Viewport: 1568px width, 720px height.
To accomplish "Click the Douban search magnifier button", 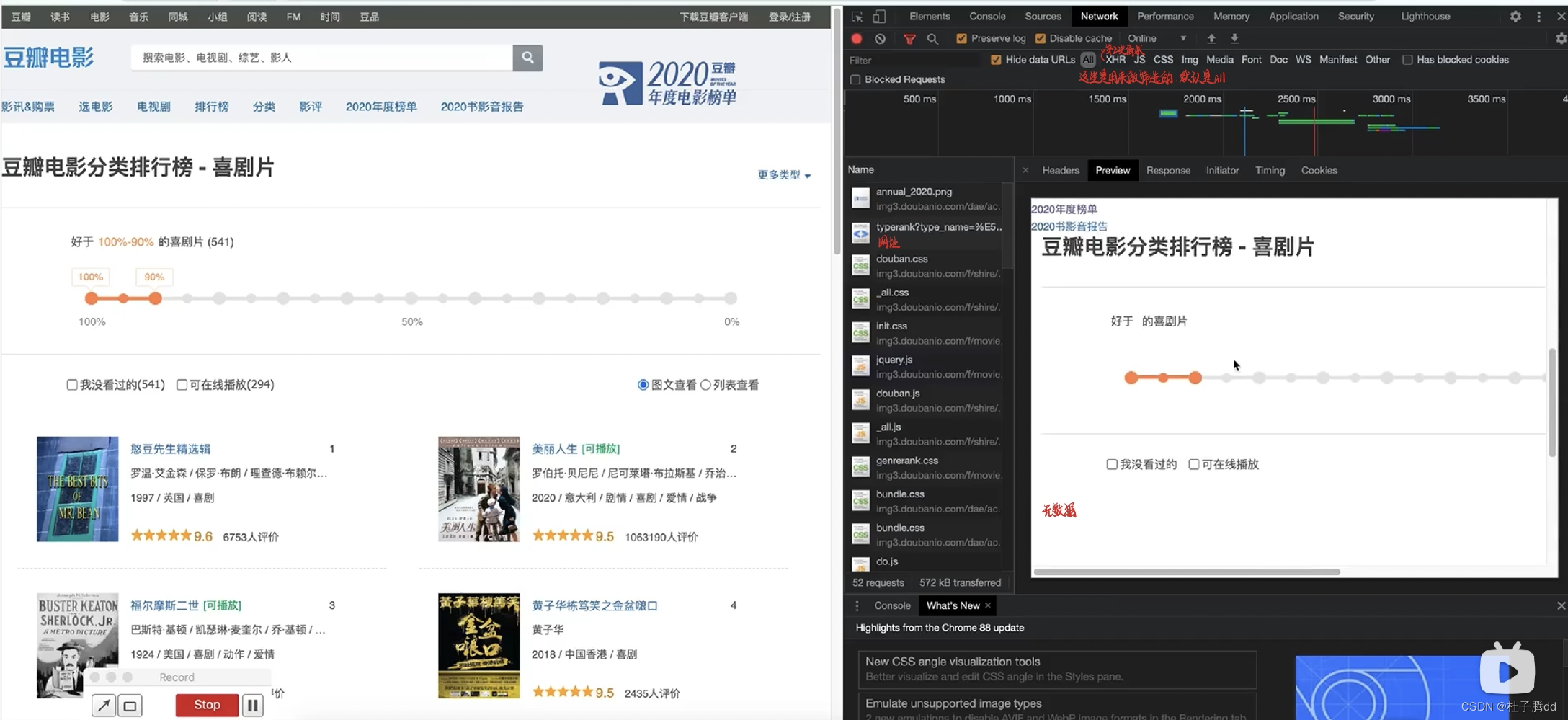I will pyautogui.click(x=527, y=58).
